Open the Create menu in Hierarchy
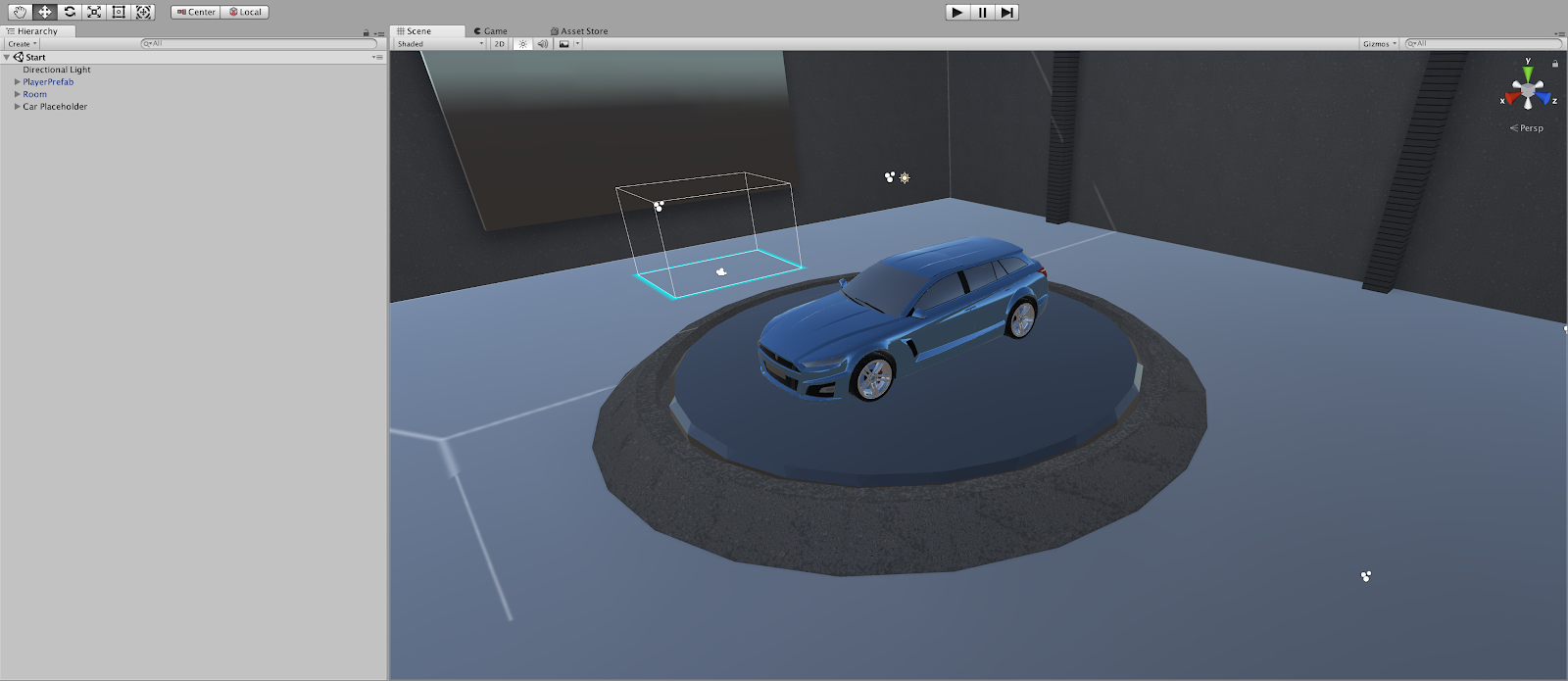The image size is (1568, 681). pos(22,44)
